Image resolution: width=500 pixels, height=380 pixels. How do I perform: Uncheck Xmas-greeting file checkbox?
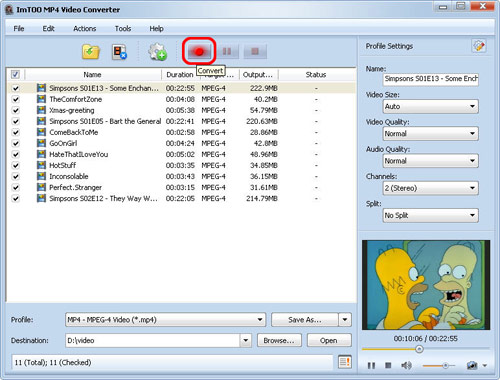point(15,110)
